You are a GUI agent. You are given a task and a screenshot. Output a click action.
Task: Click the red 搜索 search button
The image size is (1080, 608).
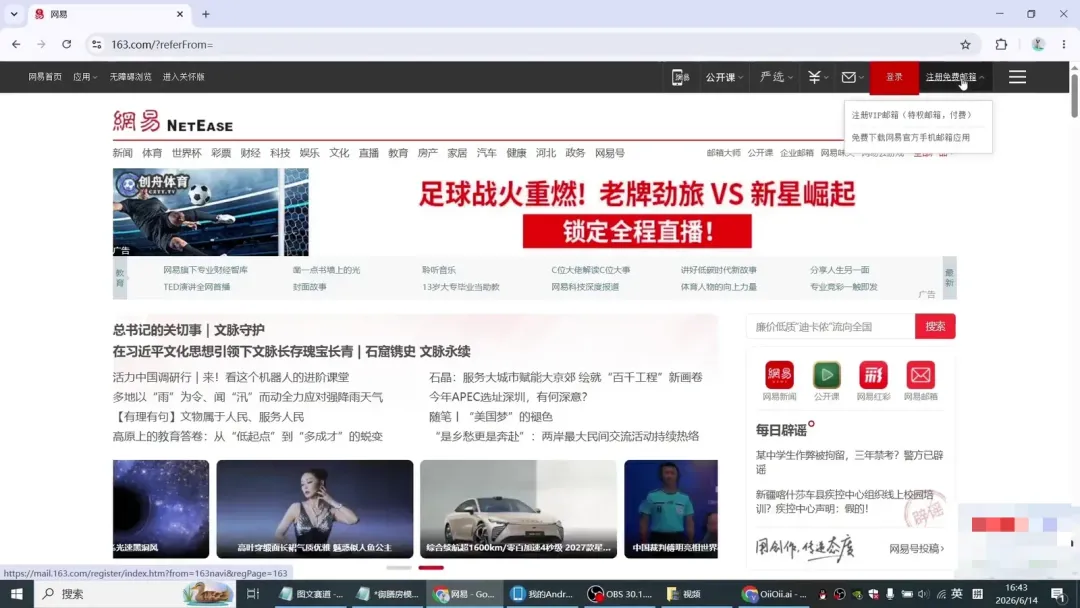click(x=935, y=326)
